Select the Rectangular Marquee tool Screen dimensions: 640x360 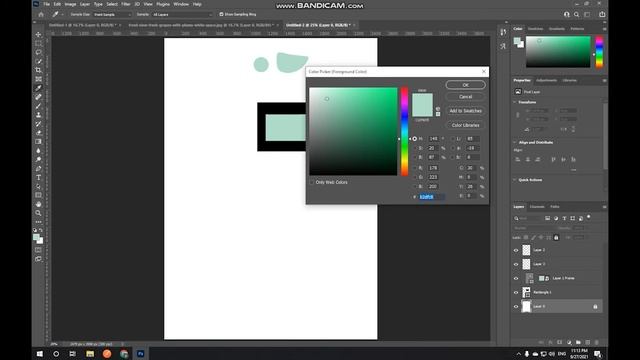[x=38, y=44]
